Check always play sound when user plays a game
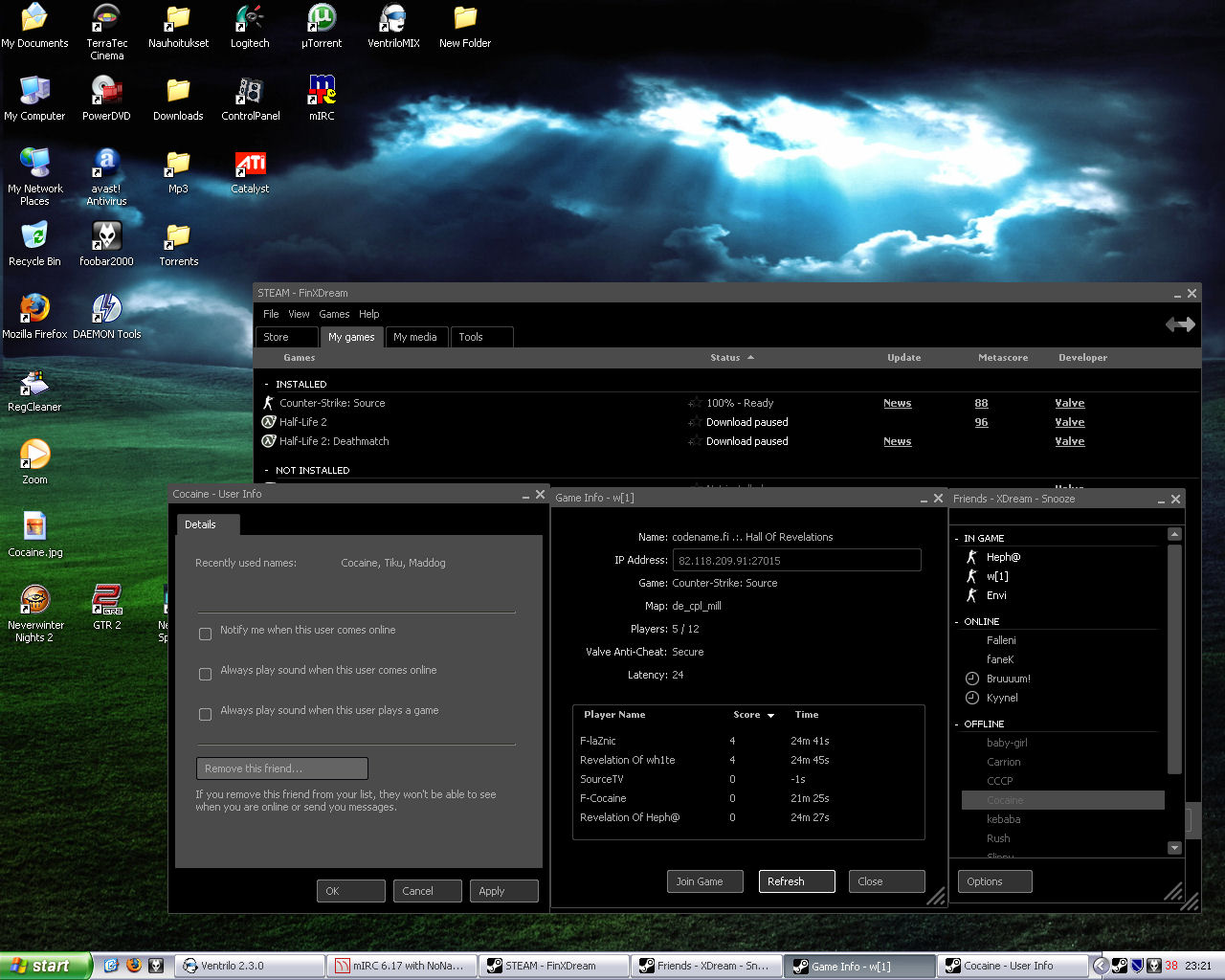Viewport: 1225px width, 980px height. (x=205, y=714)
